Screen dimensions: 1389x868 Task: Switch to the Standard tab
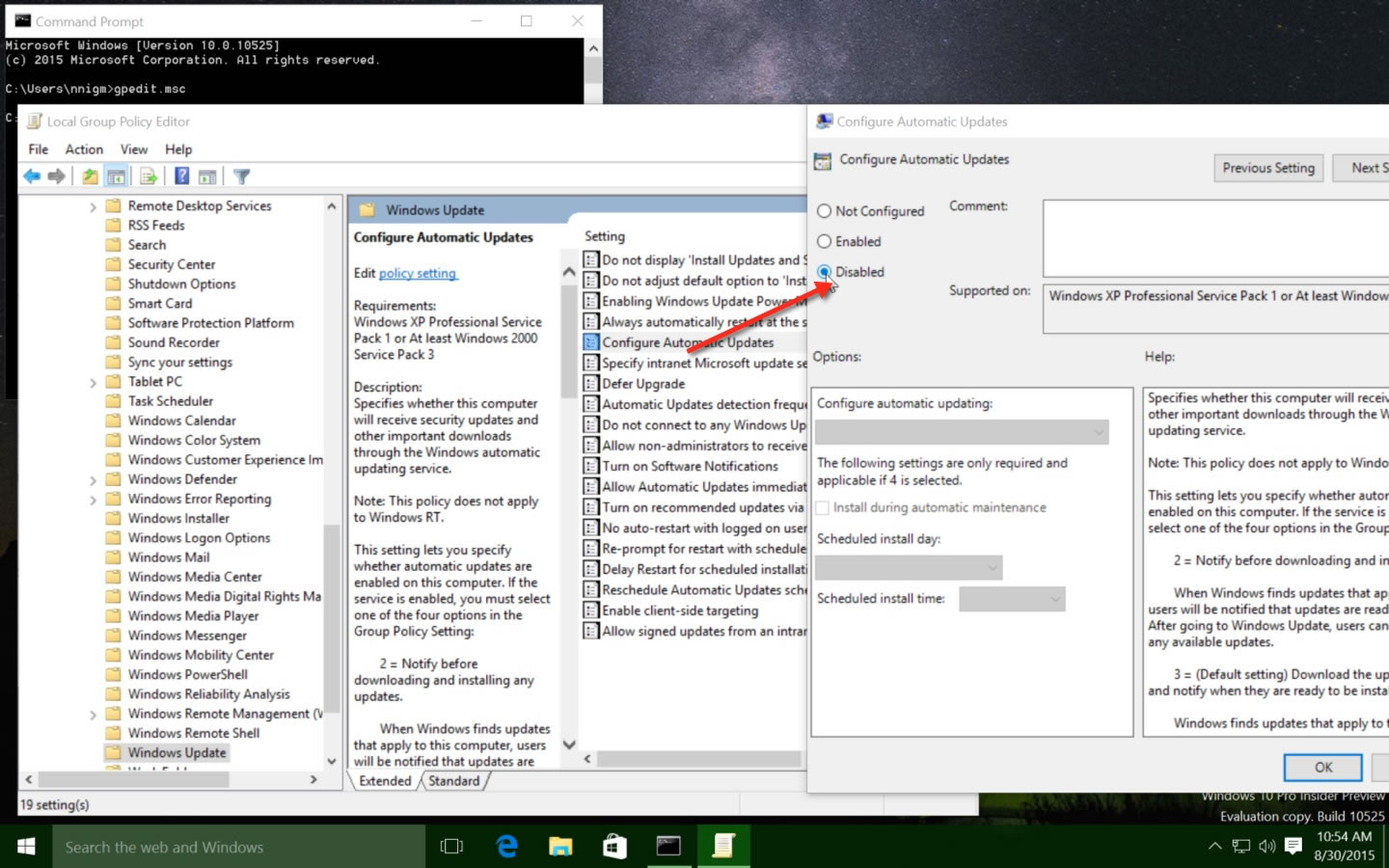coord(454,781)
